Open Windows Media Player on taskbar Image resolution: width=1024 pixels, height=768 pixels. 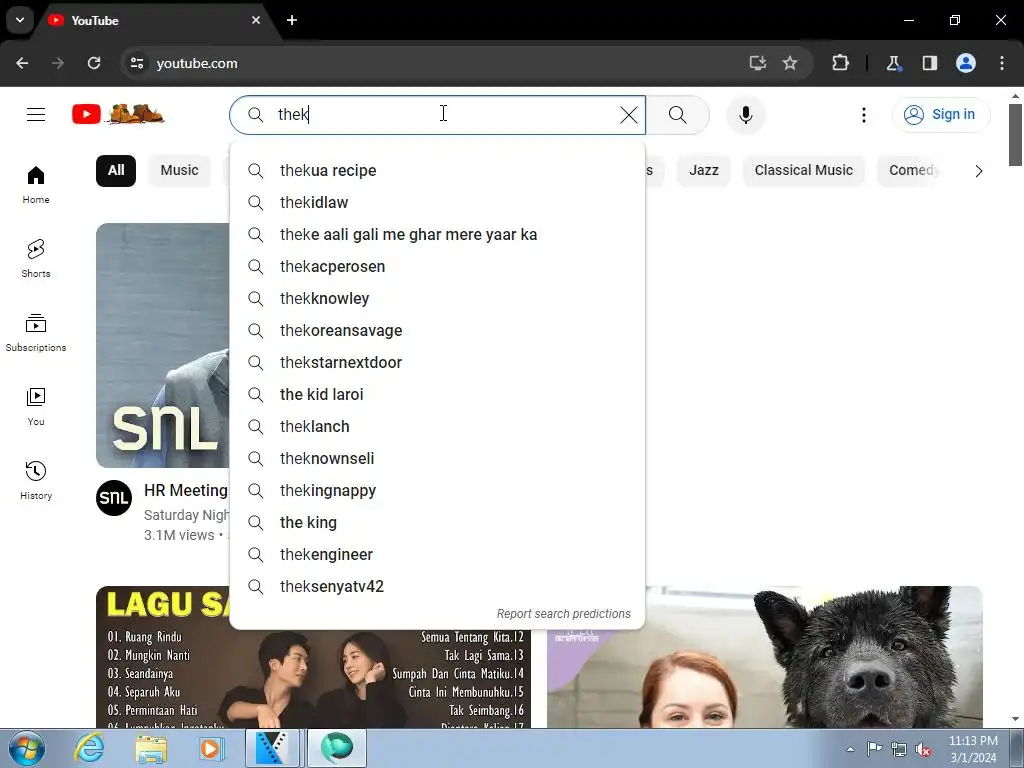pos(211,748)
